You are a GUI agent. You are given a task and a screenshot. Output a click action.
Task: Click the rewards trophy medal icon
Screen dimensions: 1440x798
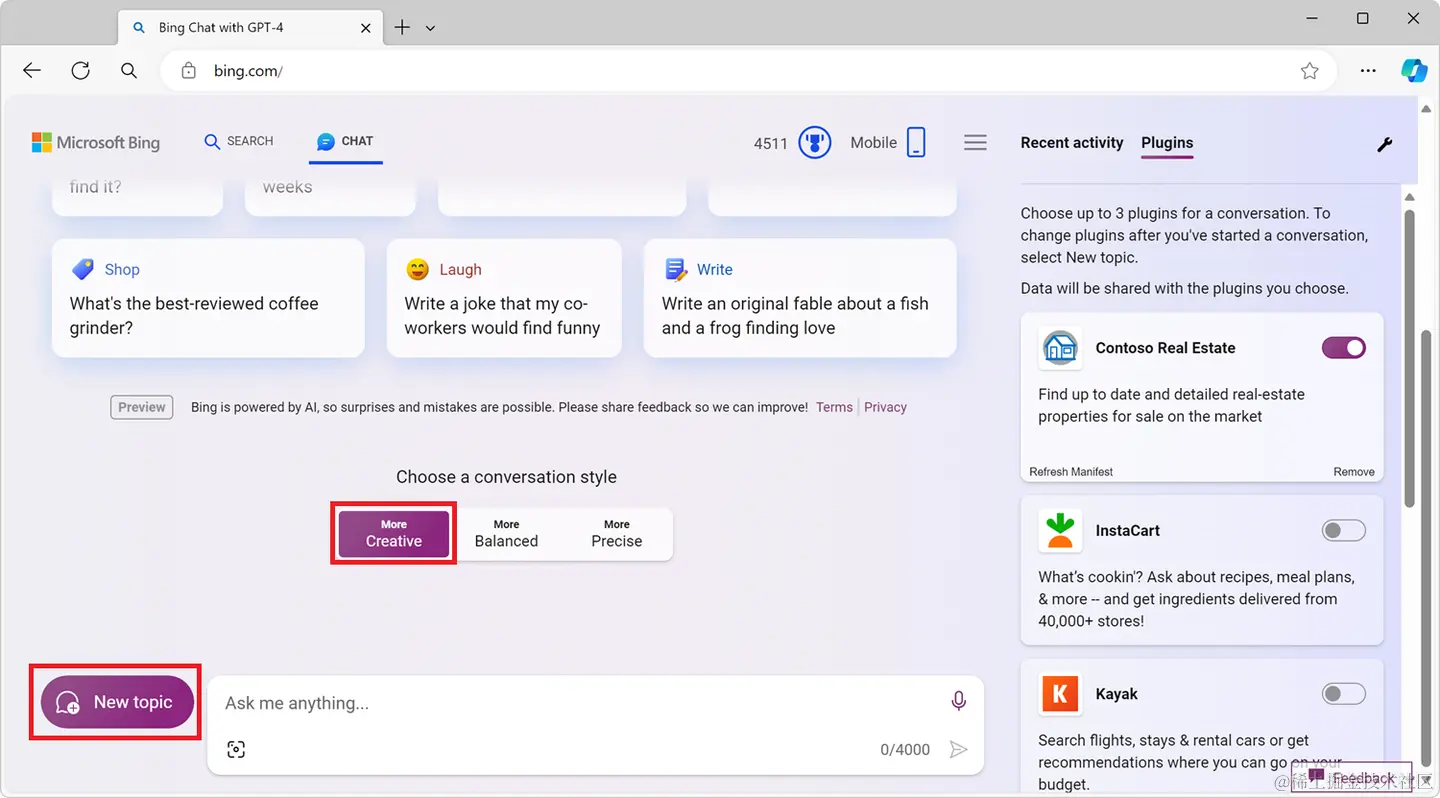tap(815, 143)
